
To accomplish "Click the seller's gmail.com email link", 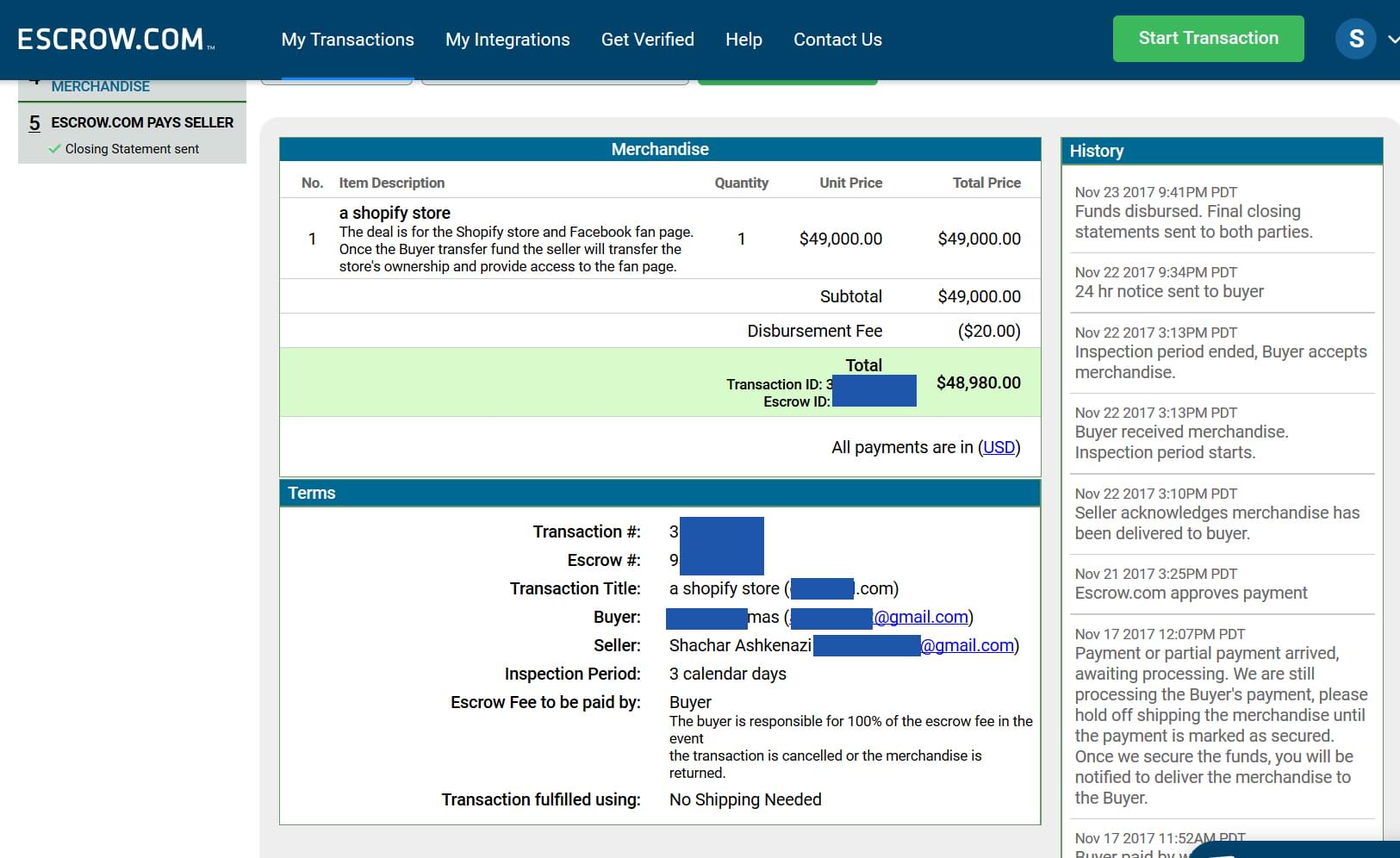I will pos(968,645).
